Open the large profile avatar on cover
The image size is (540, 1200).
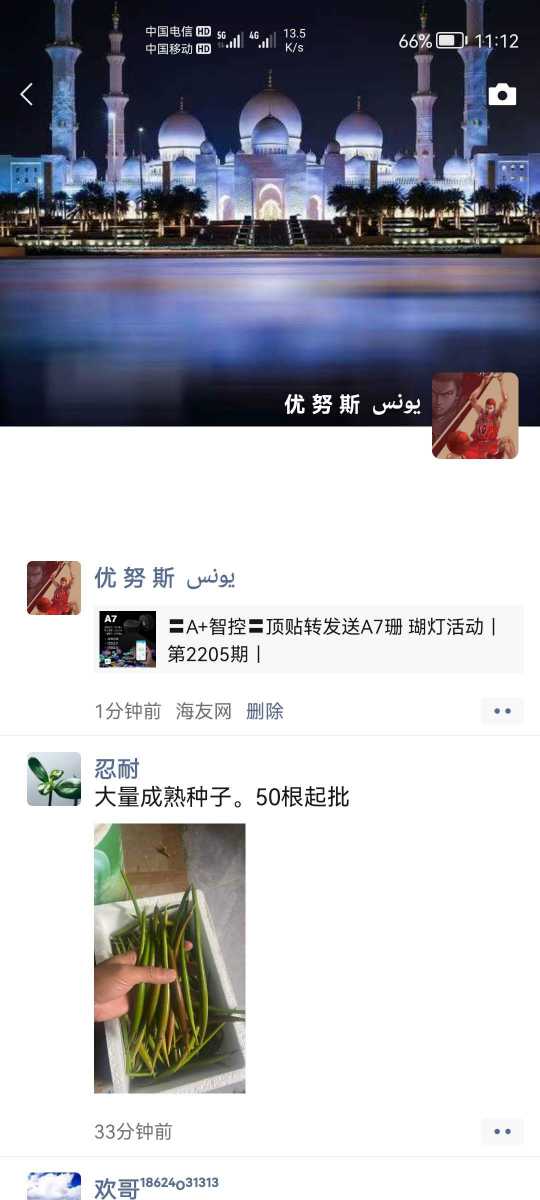click(x=475, y=416)
